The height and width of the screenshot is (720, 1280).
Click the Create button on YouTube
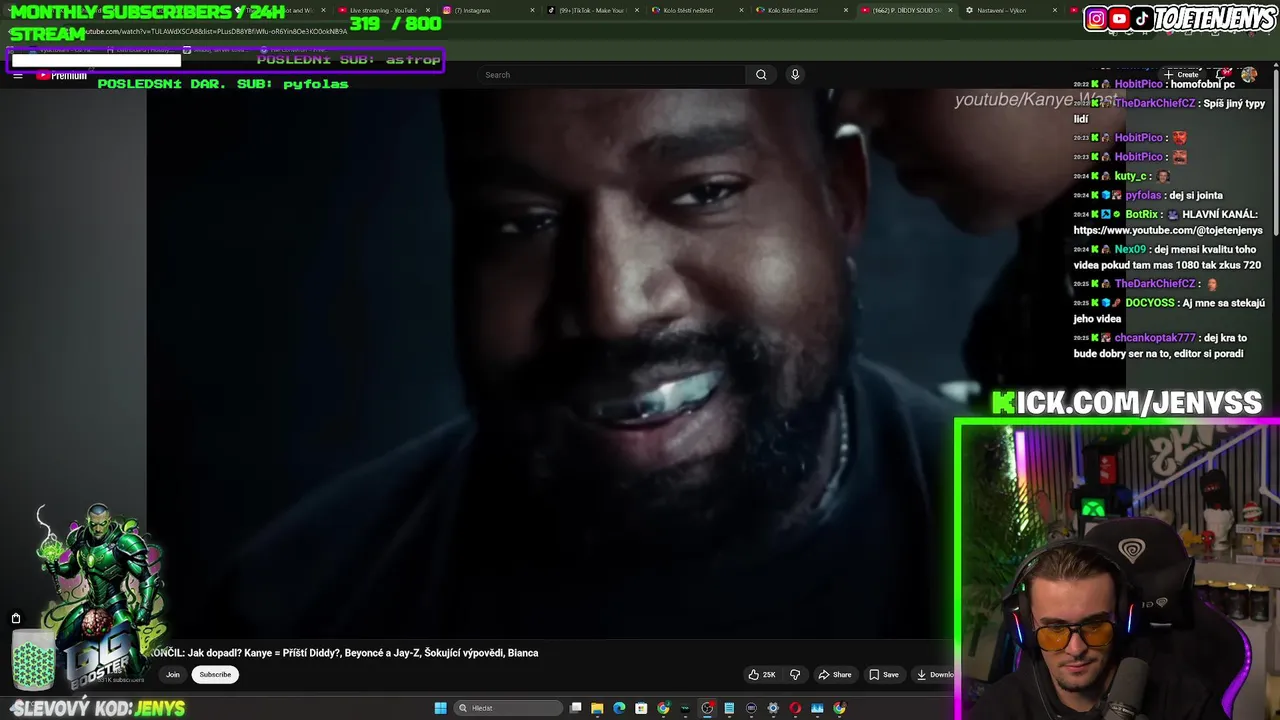pyautogui.click(x=1181, y=75)
